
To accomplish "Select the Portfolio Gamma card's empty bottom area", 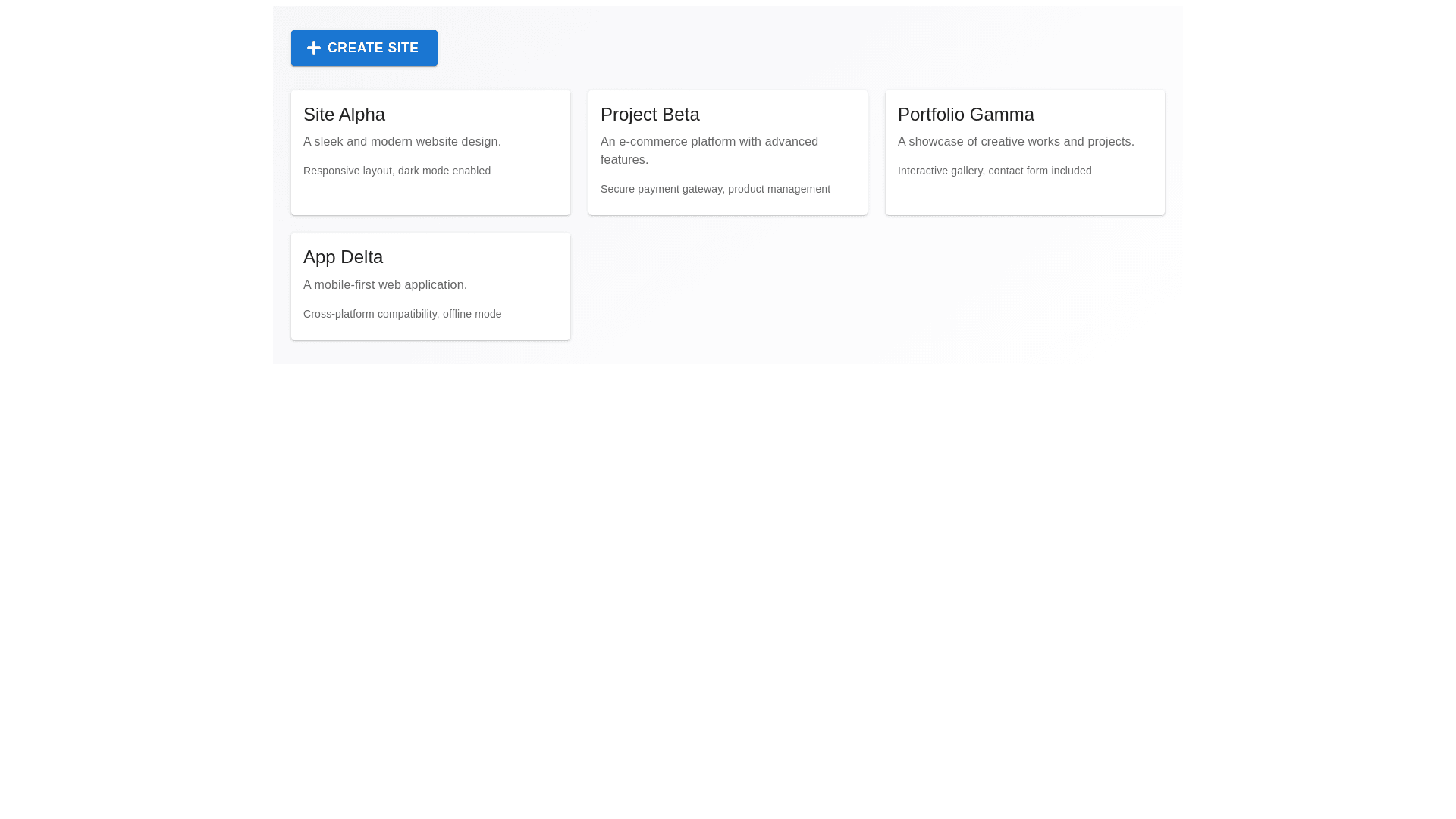I will point(1025,197).
